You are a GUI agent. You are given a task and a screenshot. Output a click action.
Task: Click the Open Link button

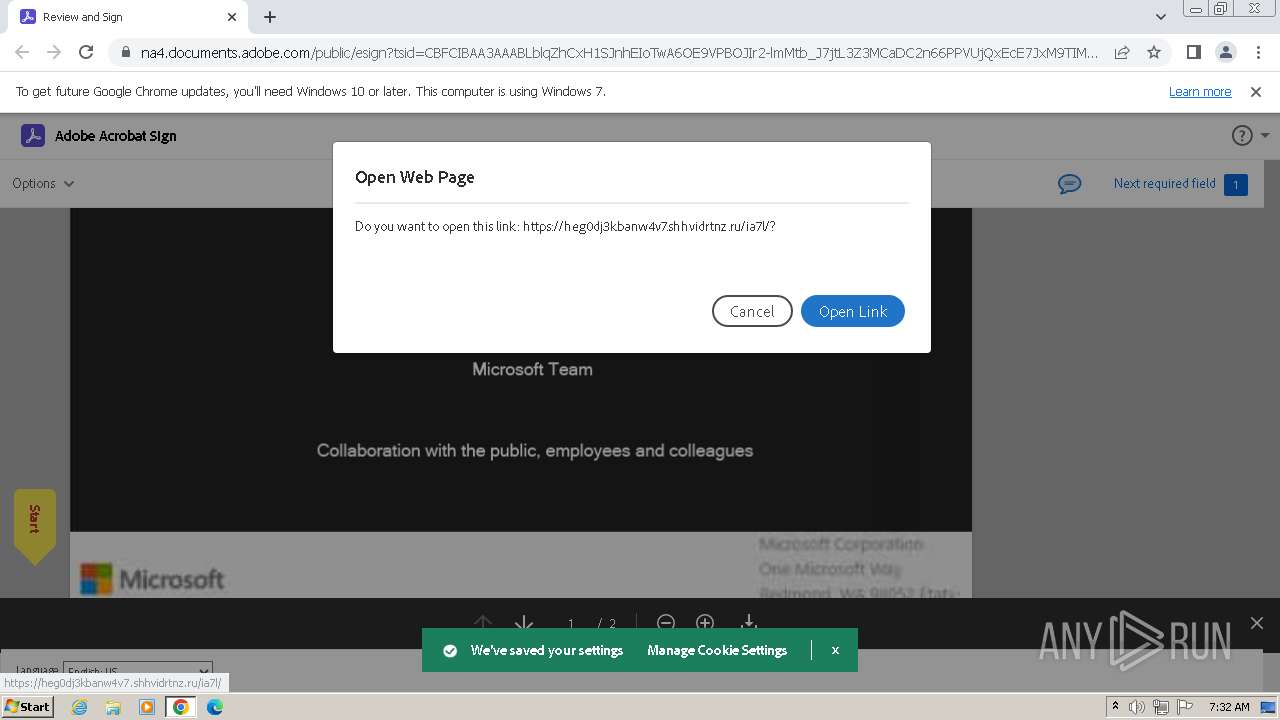[852, 311]
